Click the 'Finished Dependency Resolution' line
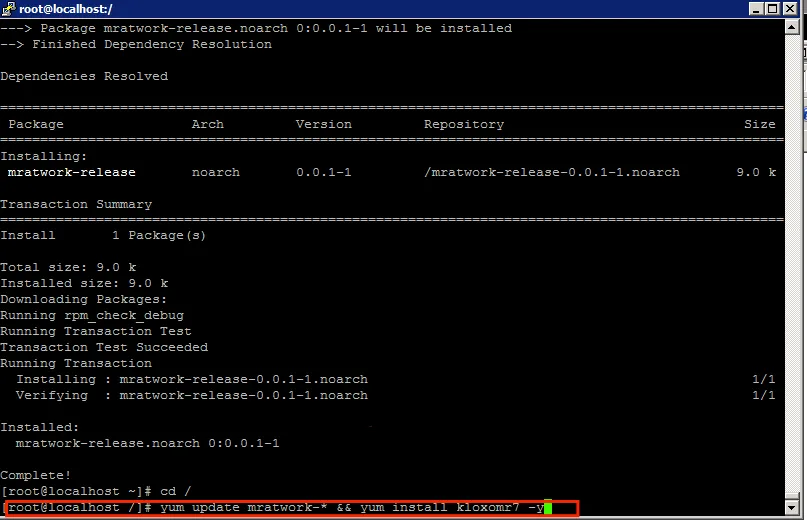 (136, 44)
